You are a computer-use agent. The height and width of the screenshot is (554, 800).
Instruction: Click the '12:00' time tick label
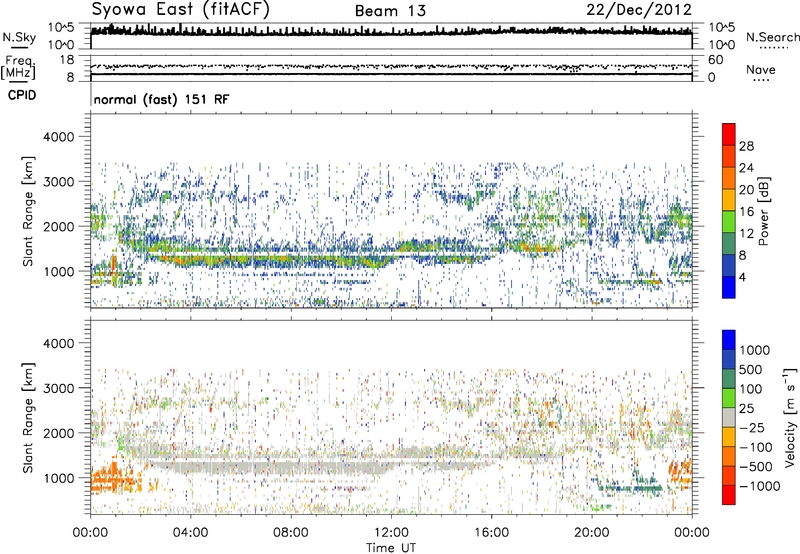[x=391, y=533]
